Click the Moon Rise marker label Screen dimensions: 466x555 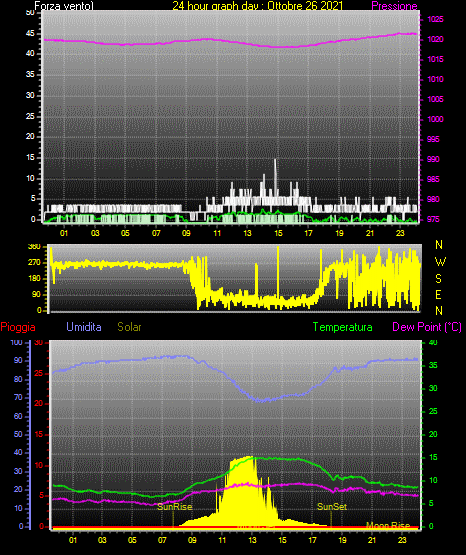click(x=388, y=525)
